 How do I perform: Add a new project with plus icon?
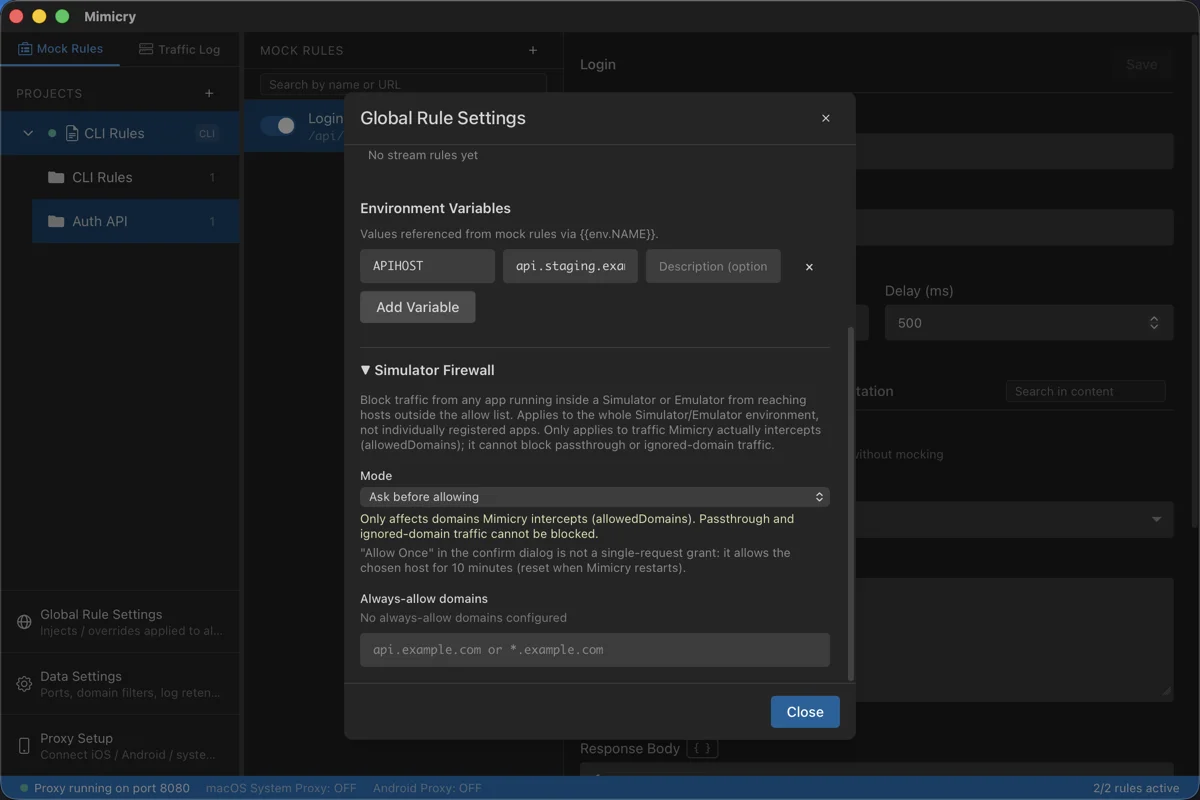click(x=209, y=93)
